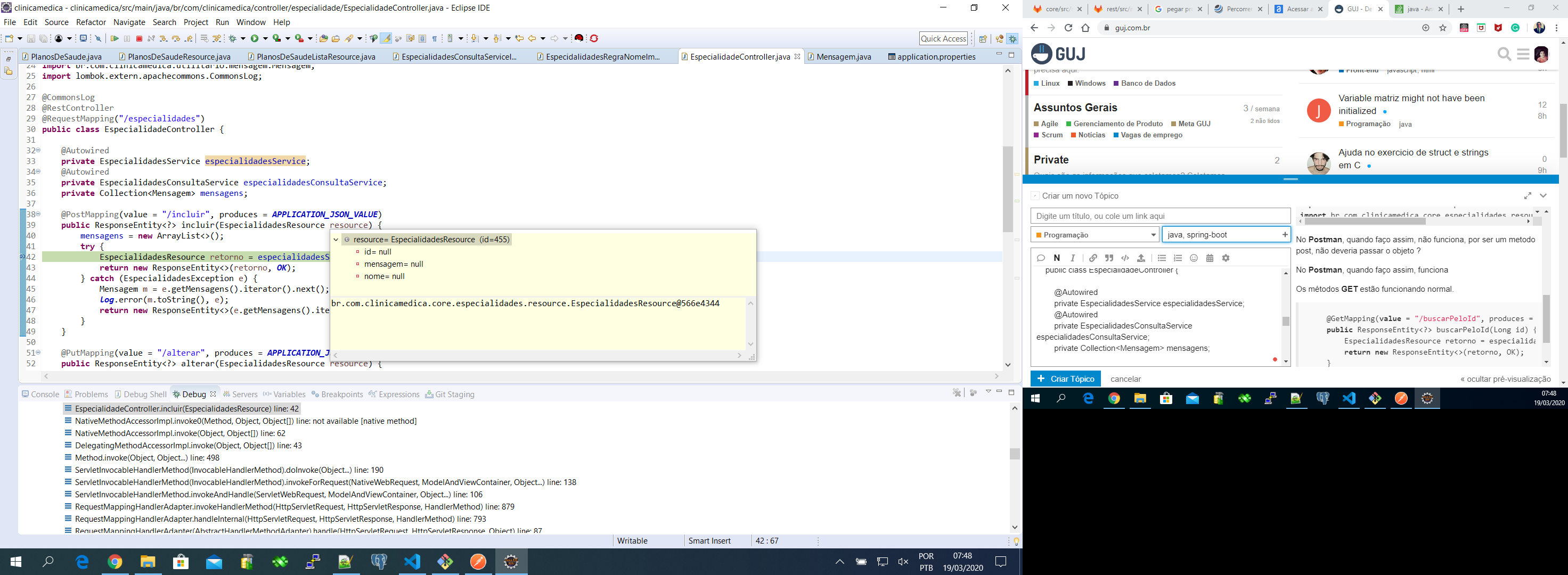The width and height of the screenshot is (1568, 575).
Task: Click hyperlink icon in GUJ editor toolbar
Action: tap(1093, 258)
